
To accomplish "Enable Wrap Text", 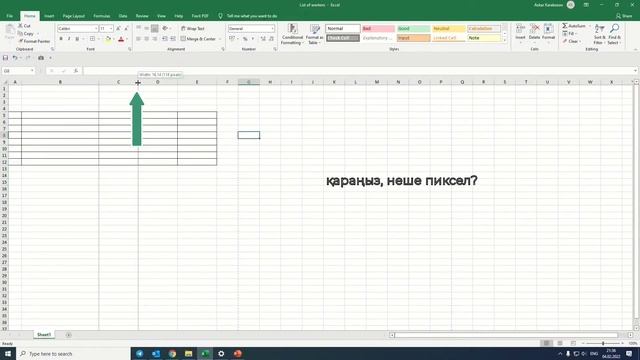I will click(193, 29).
